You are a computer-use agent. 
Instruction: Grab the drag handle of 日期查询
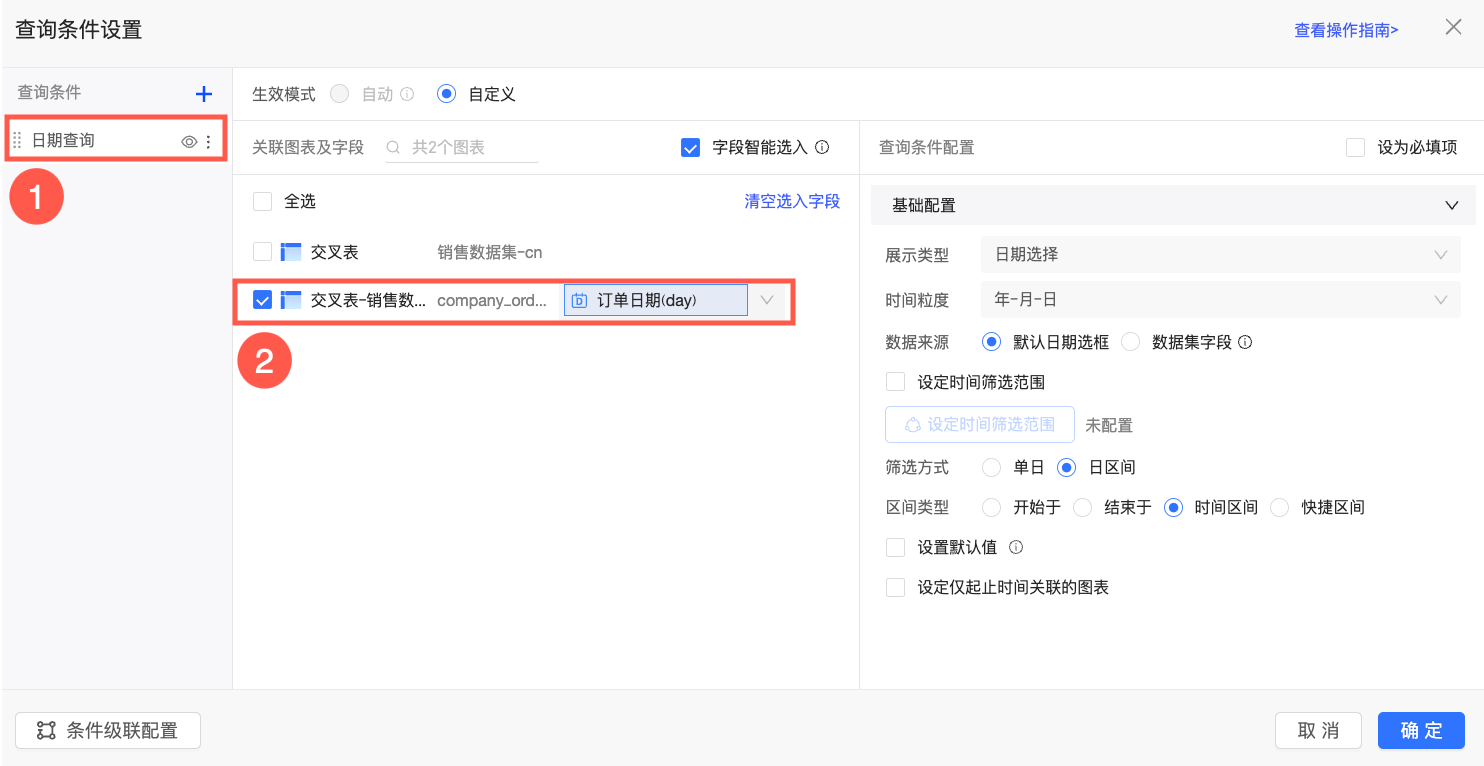[x=17, y=141]
